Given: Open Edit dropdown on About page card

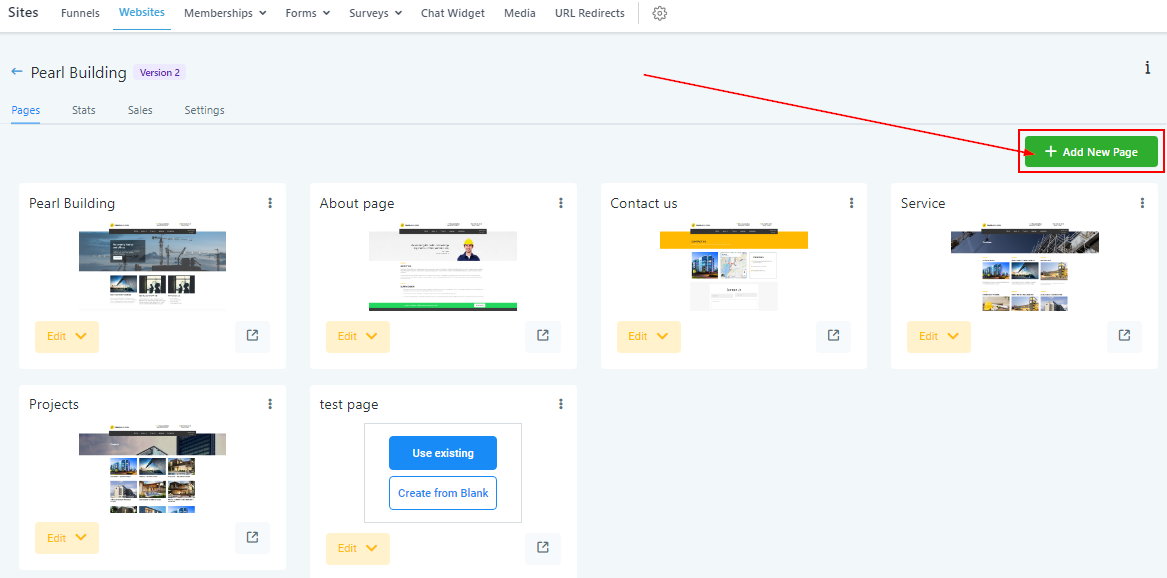Looking at the screenshot, I should click(357, 337).
